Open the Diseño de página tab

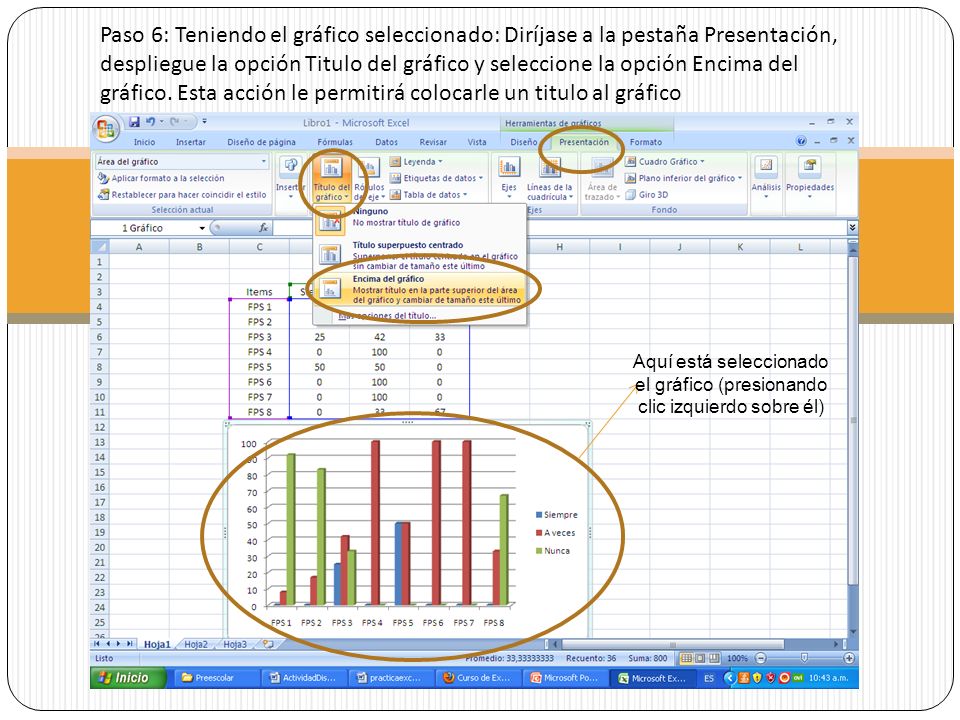click(261, 142)
